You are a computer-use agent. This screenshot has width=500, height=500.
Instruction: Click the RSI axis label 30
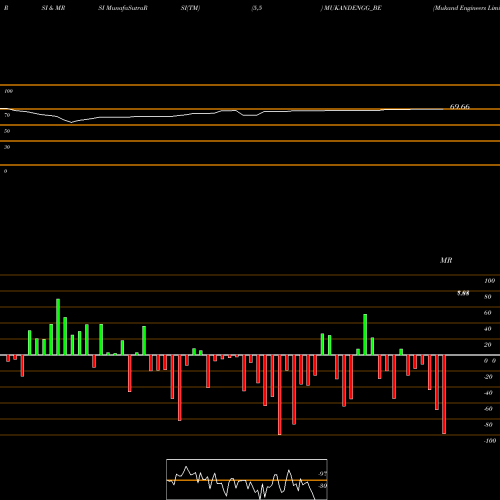pyautogui.click(x=7, y=147)
